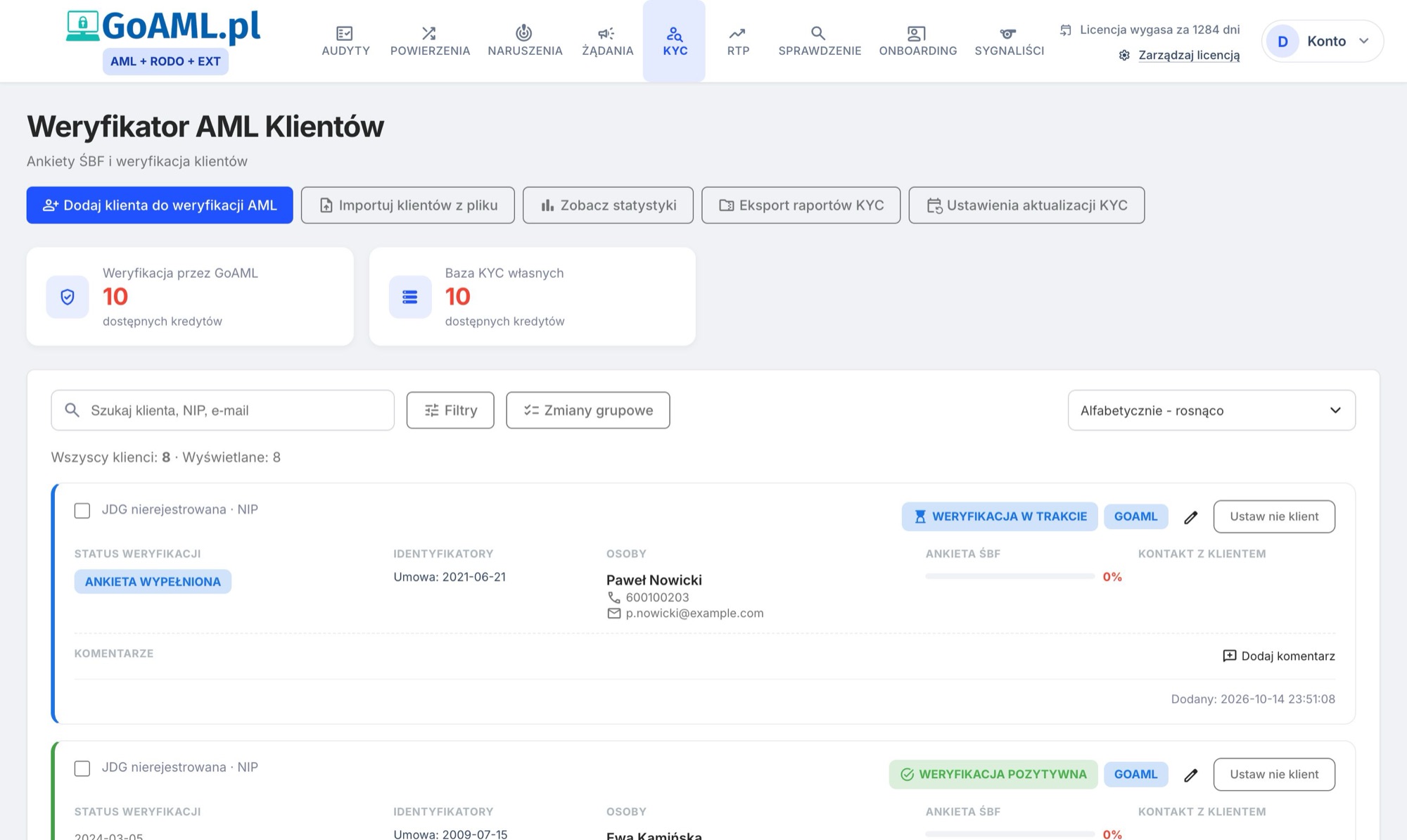The width and height of the screenshot is (1407, 840).
Task: Open the Filtry filter panel
Action: (x=450, y=410)
